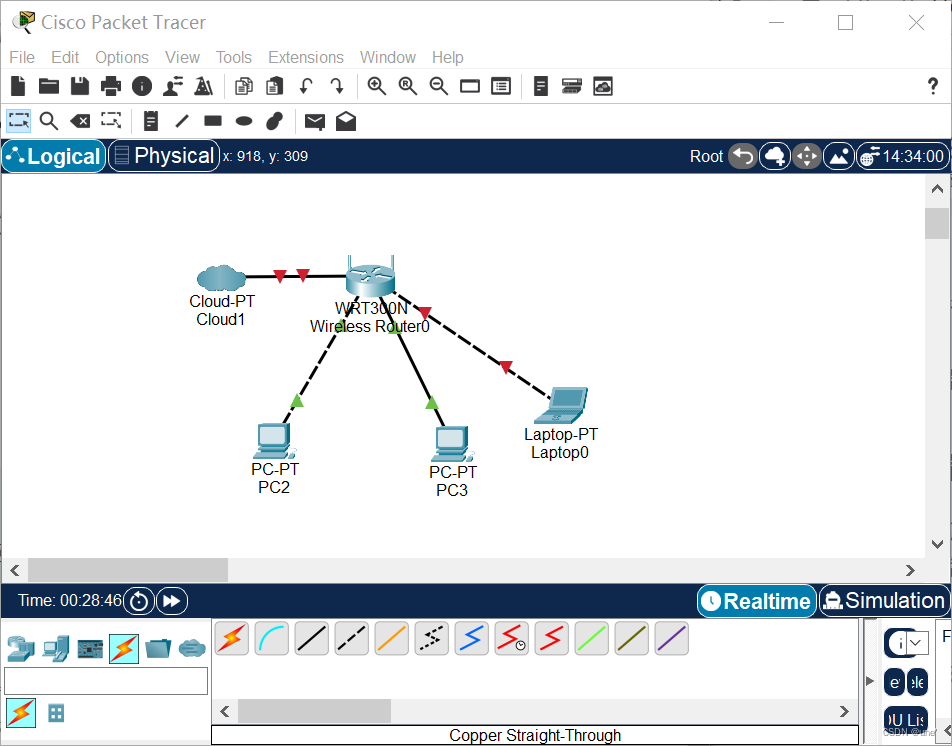Click the Back navigation button next to Root

tap(743, 157)
